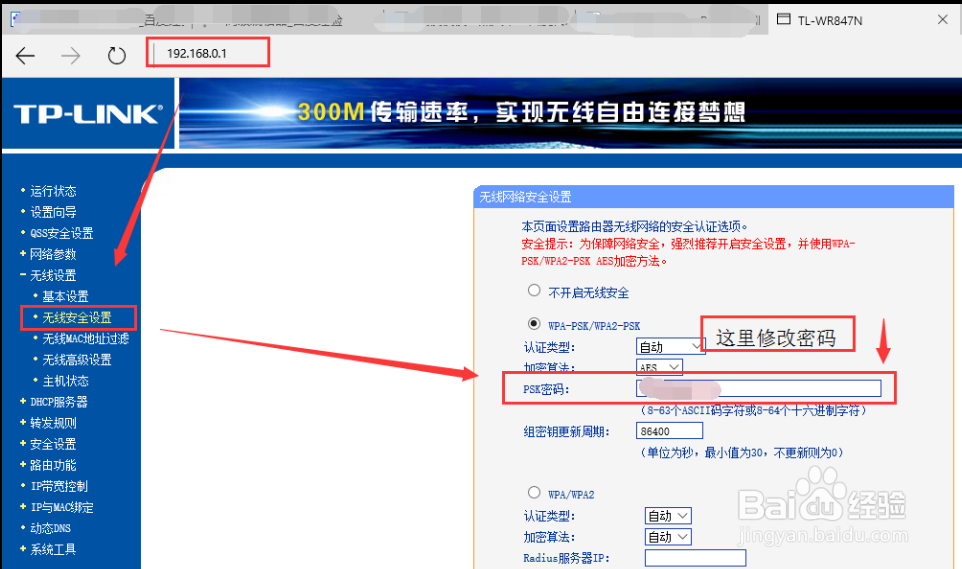962x569 pixels.
Task: Select 不开启无线安全 radio button
Action: coord(534,290)
